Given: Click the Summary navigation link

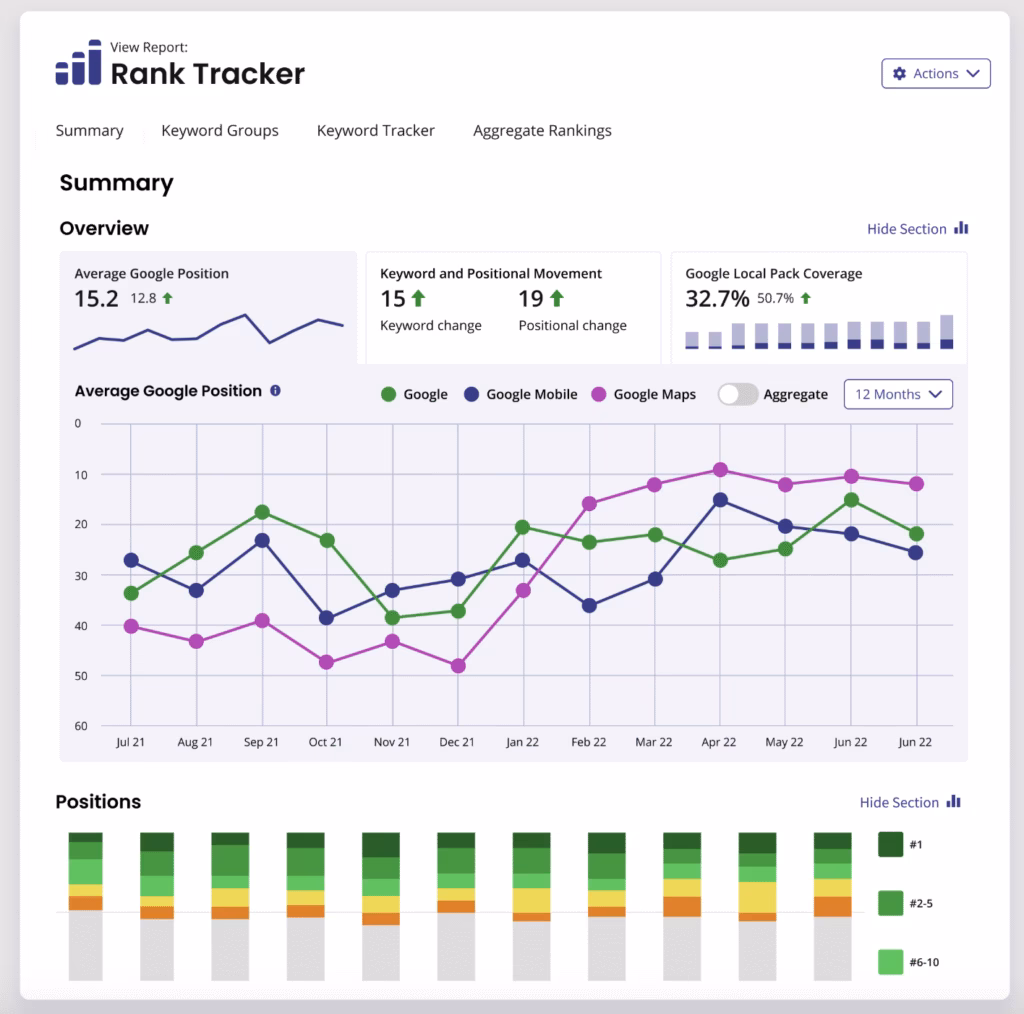Looking at the screenshot, I should coord(89,130).
